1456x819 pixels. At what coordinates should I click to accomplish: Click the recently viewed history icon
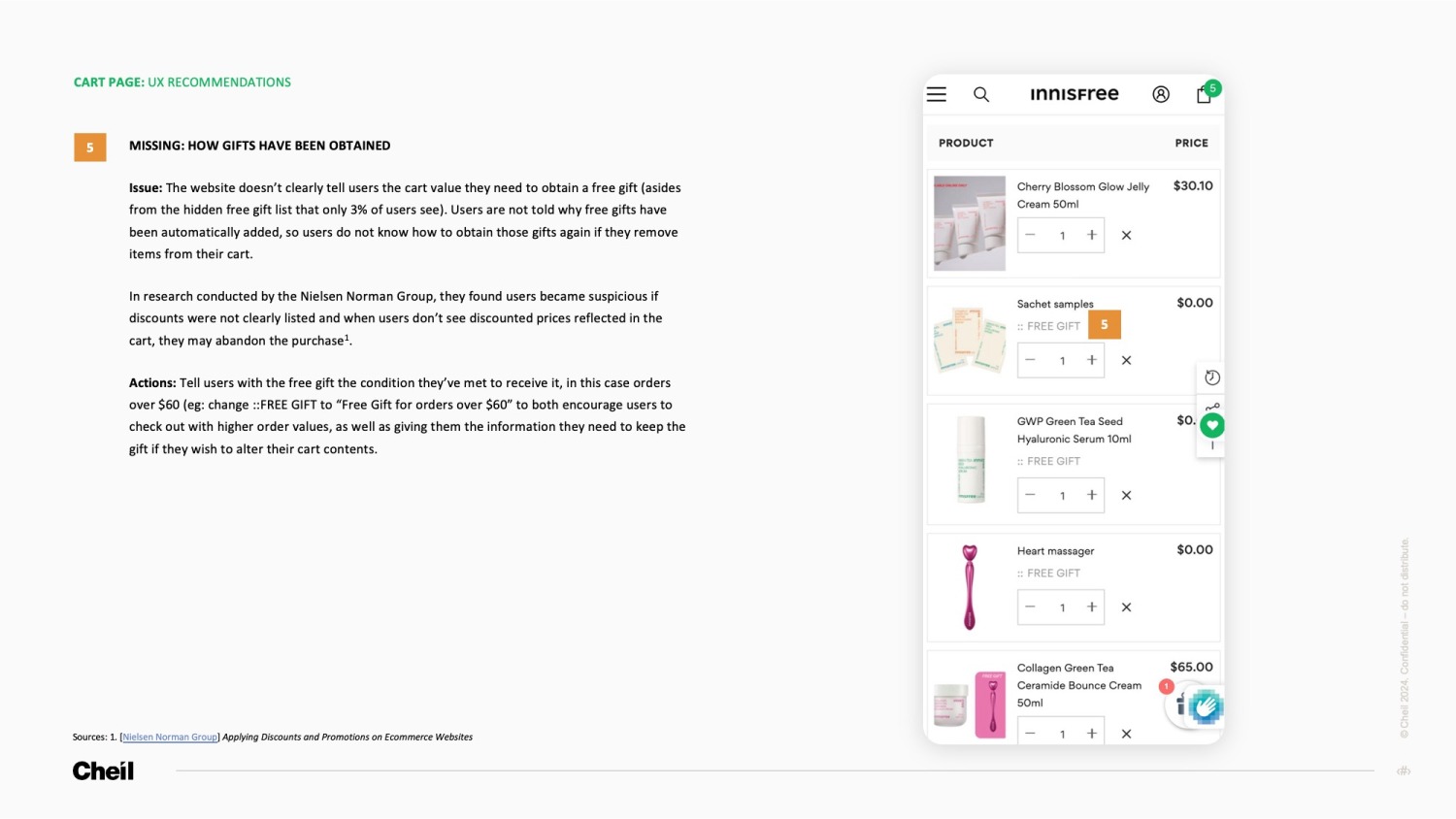coord(1212,377)
